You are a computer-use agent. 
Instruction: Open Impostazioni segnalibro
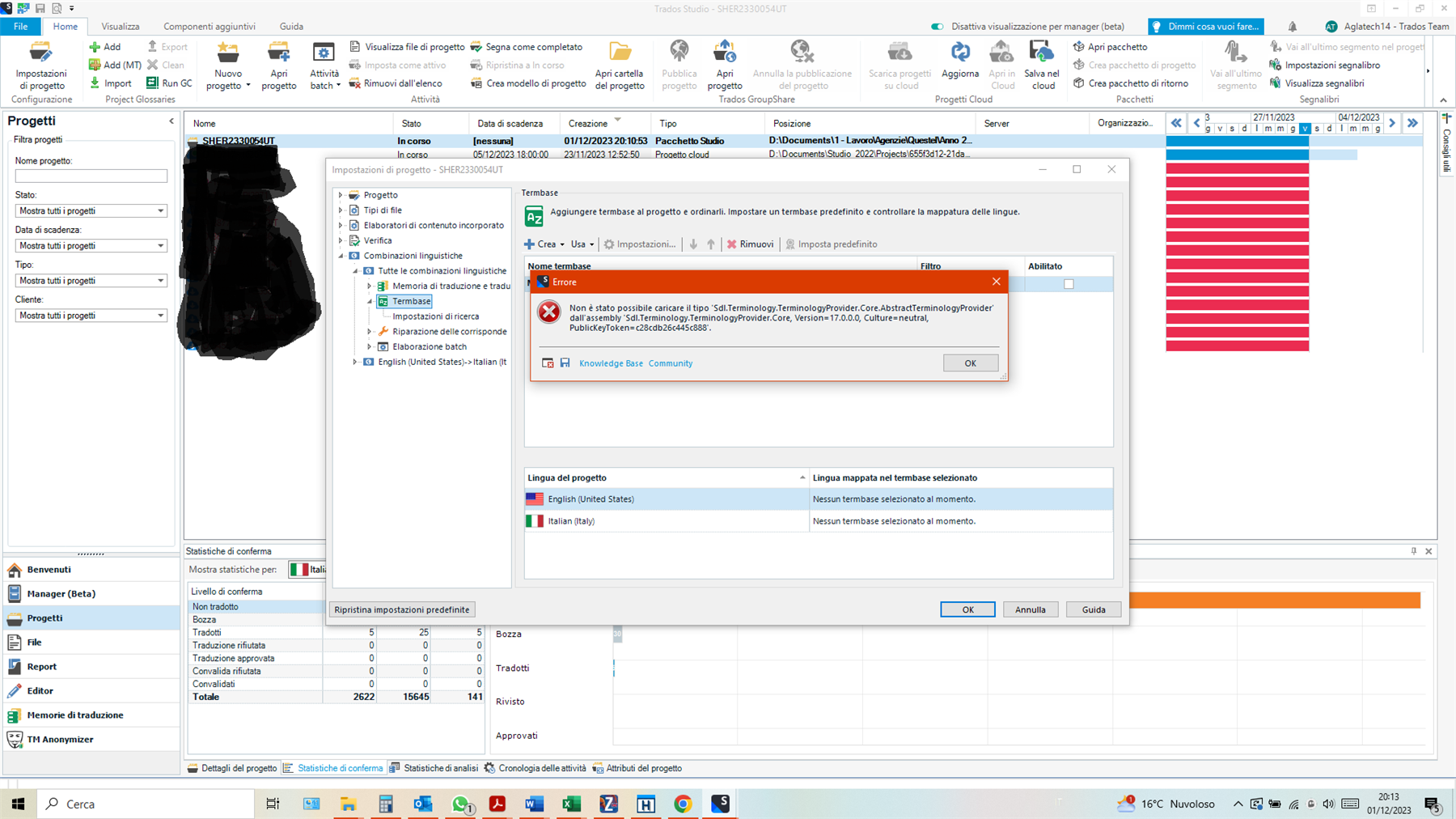pos(1325,66)
